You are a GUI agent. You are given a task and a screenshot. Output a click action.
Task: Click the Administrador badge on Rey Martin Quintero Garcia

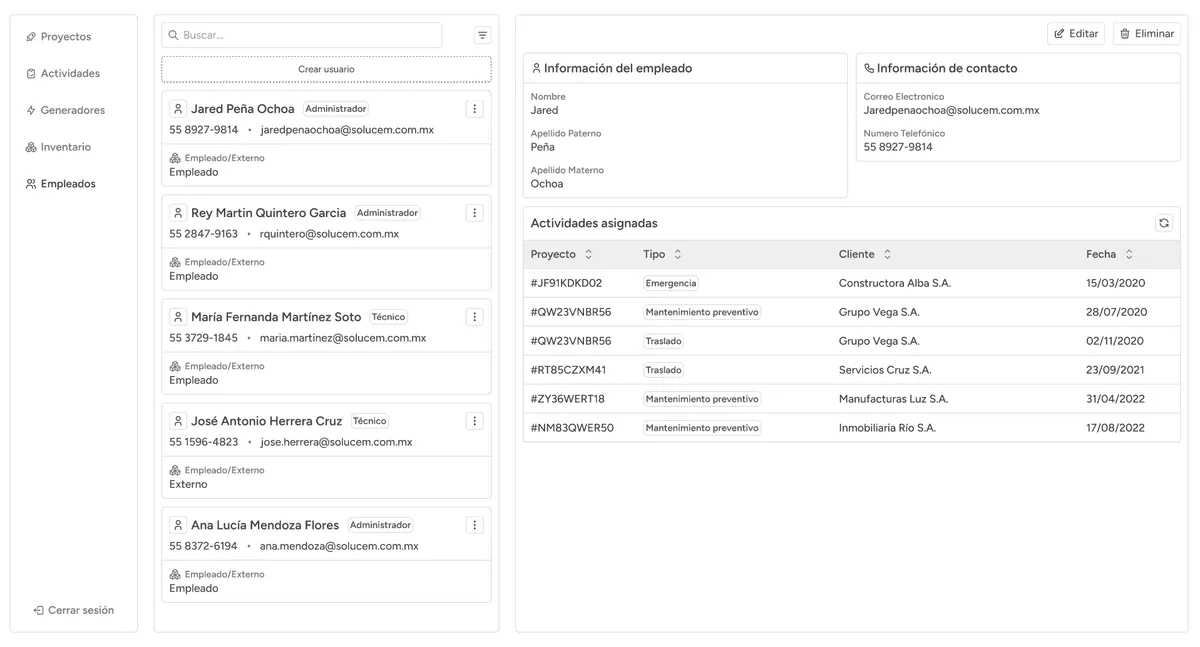tap(388, 212)
